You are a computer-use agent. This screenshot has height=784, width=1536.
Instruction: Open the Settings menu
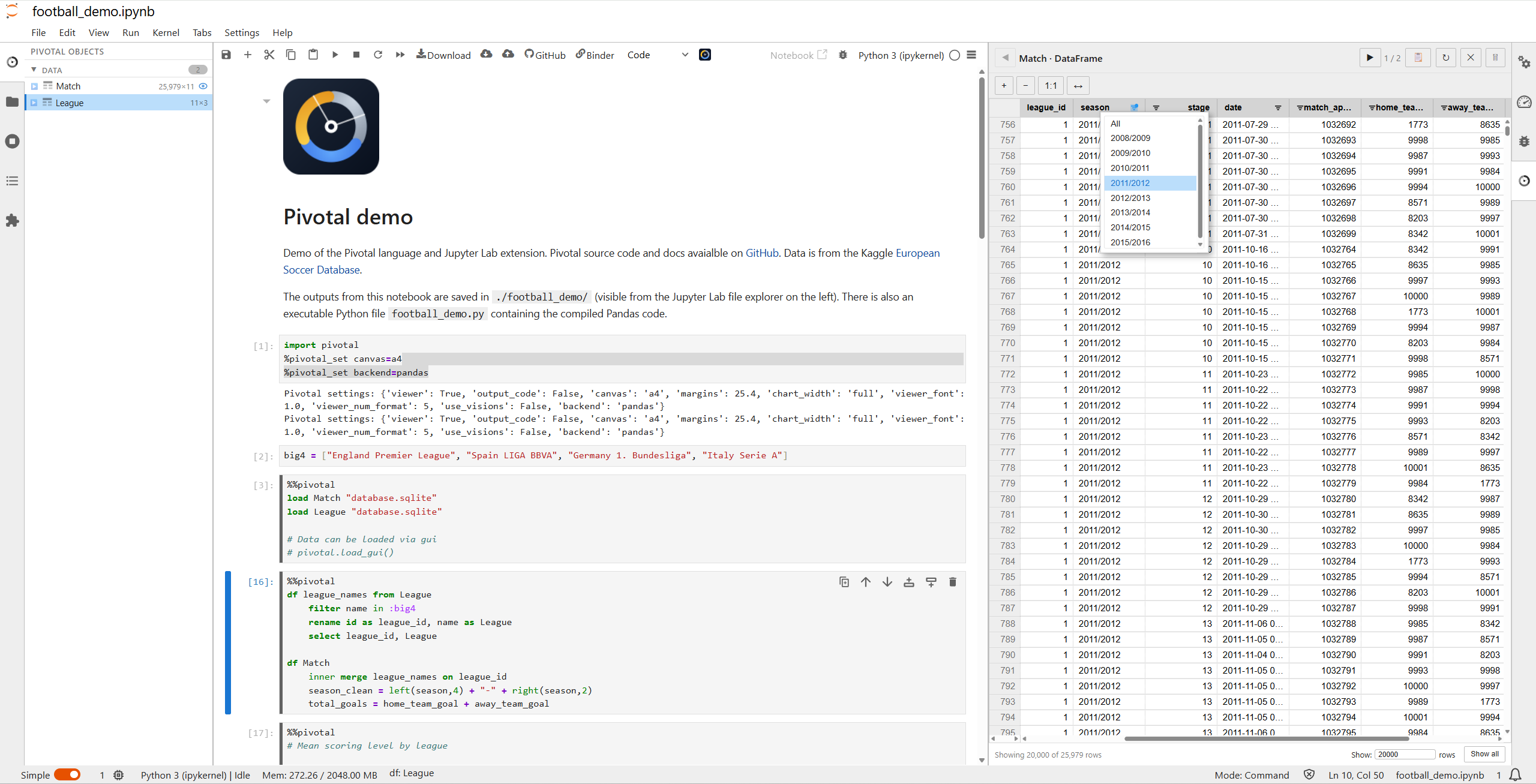pos(242,32)
